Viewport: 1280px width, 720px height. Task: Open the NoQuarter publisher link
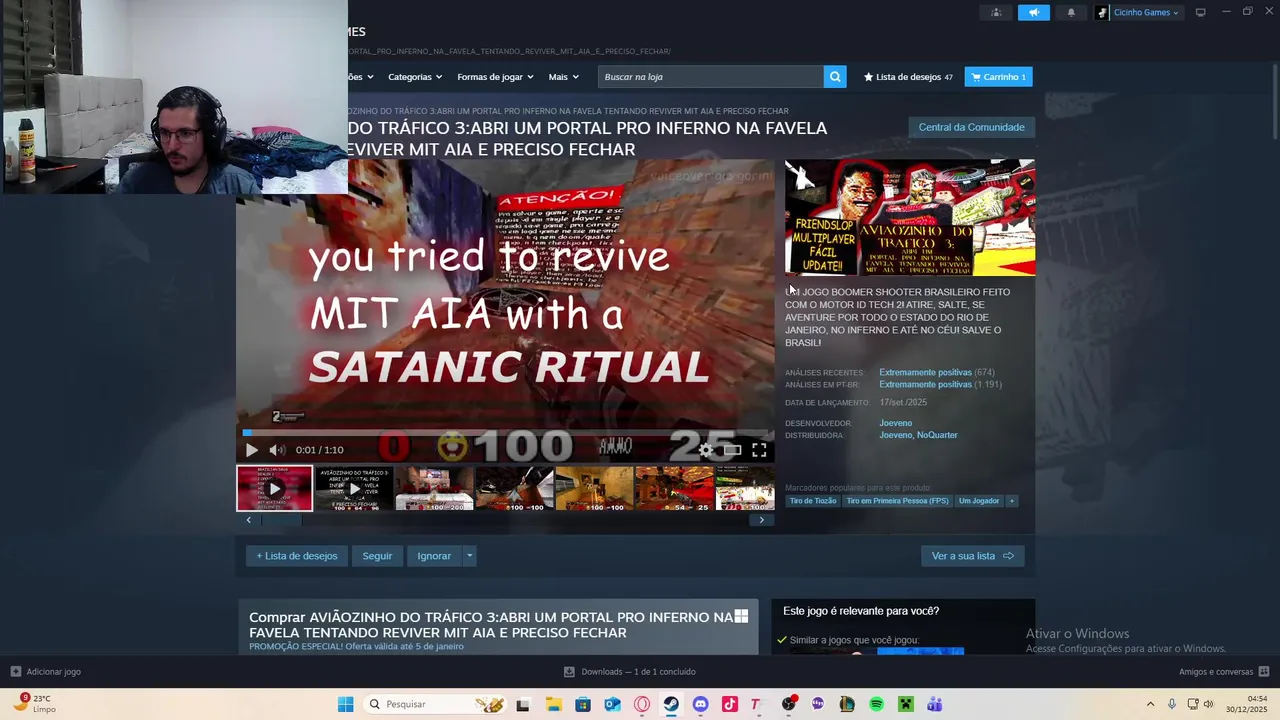click(937, 435)
